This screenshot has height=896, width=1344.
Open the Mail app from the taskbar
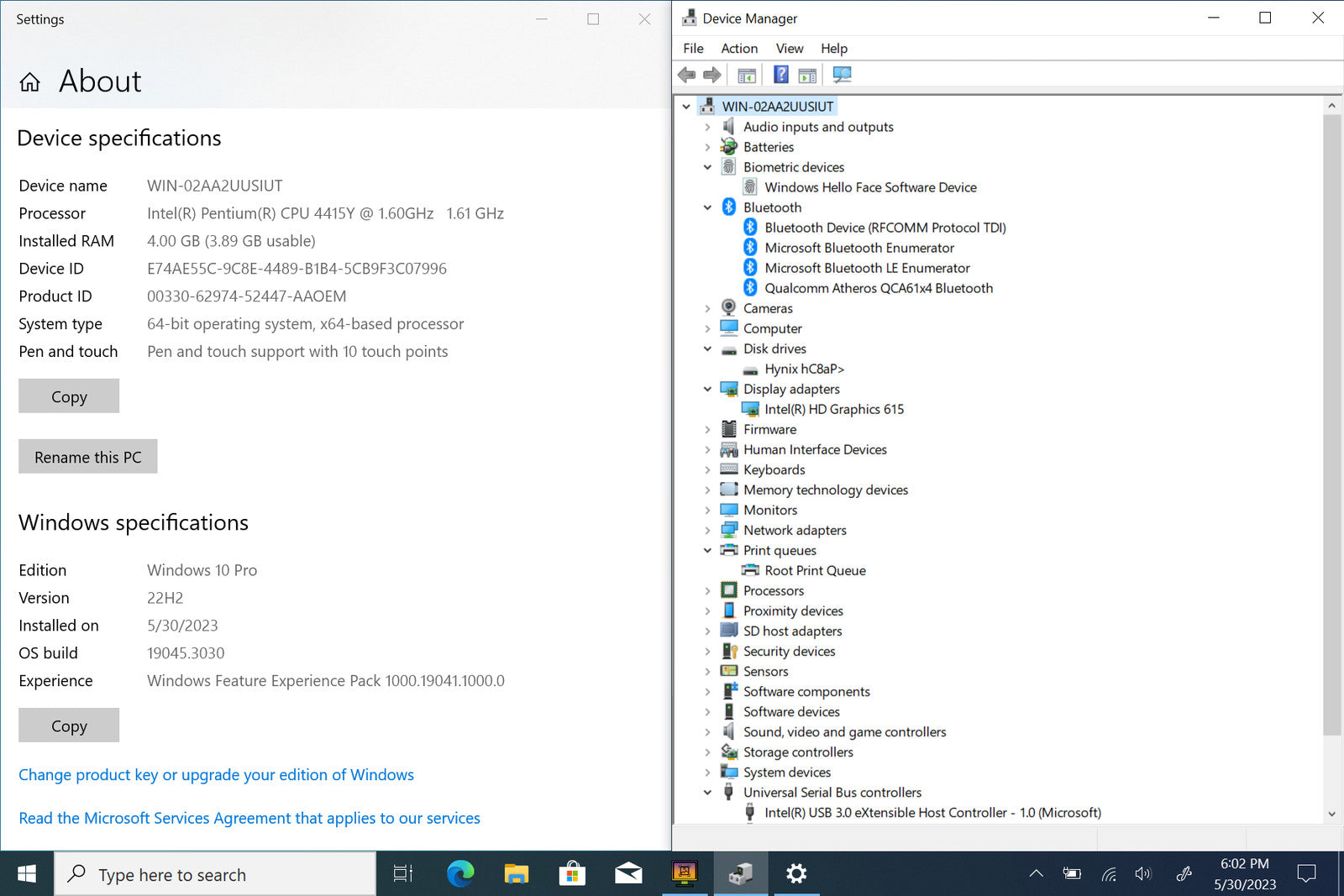(x=628, y=874)
